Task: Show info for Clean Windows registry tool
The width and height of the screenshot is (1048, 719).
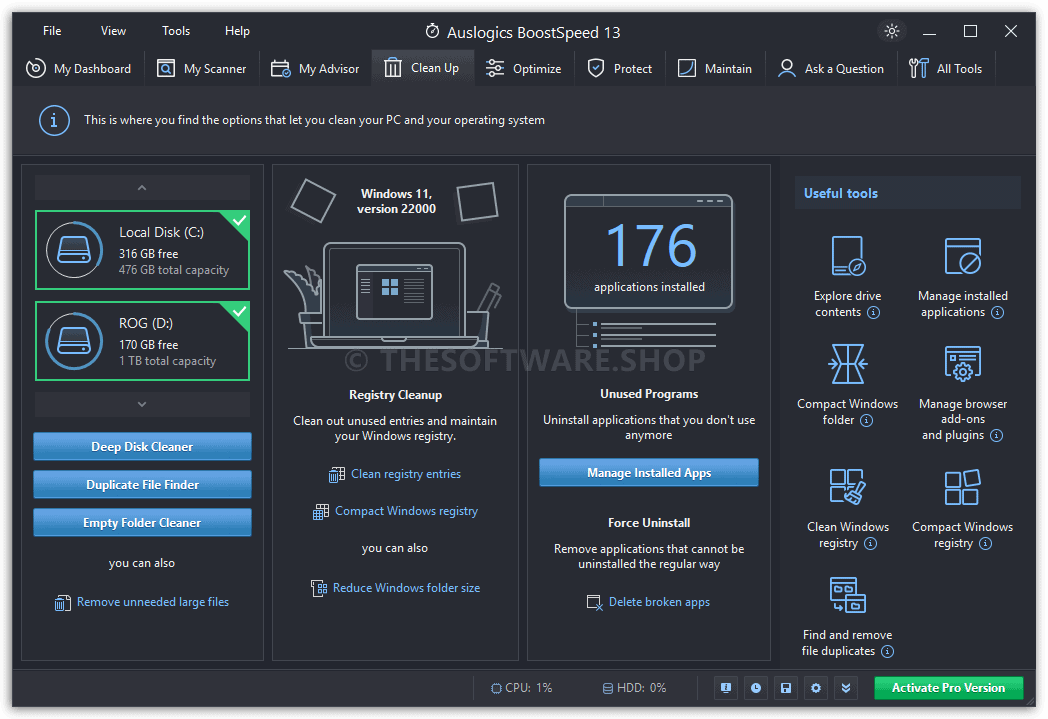Action: point(870,543)
